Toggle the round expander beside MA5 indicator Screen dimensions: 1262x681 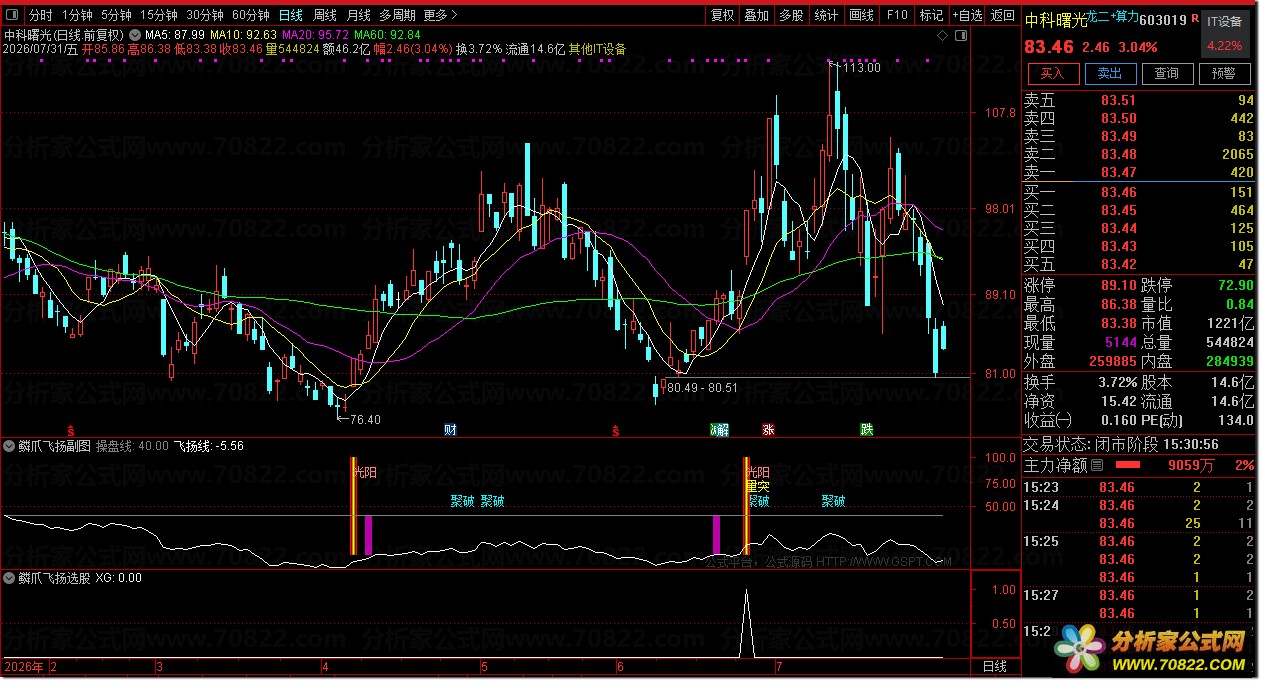(x=135, y=34)
